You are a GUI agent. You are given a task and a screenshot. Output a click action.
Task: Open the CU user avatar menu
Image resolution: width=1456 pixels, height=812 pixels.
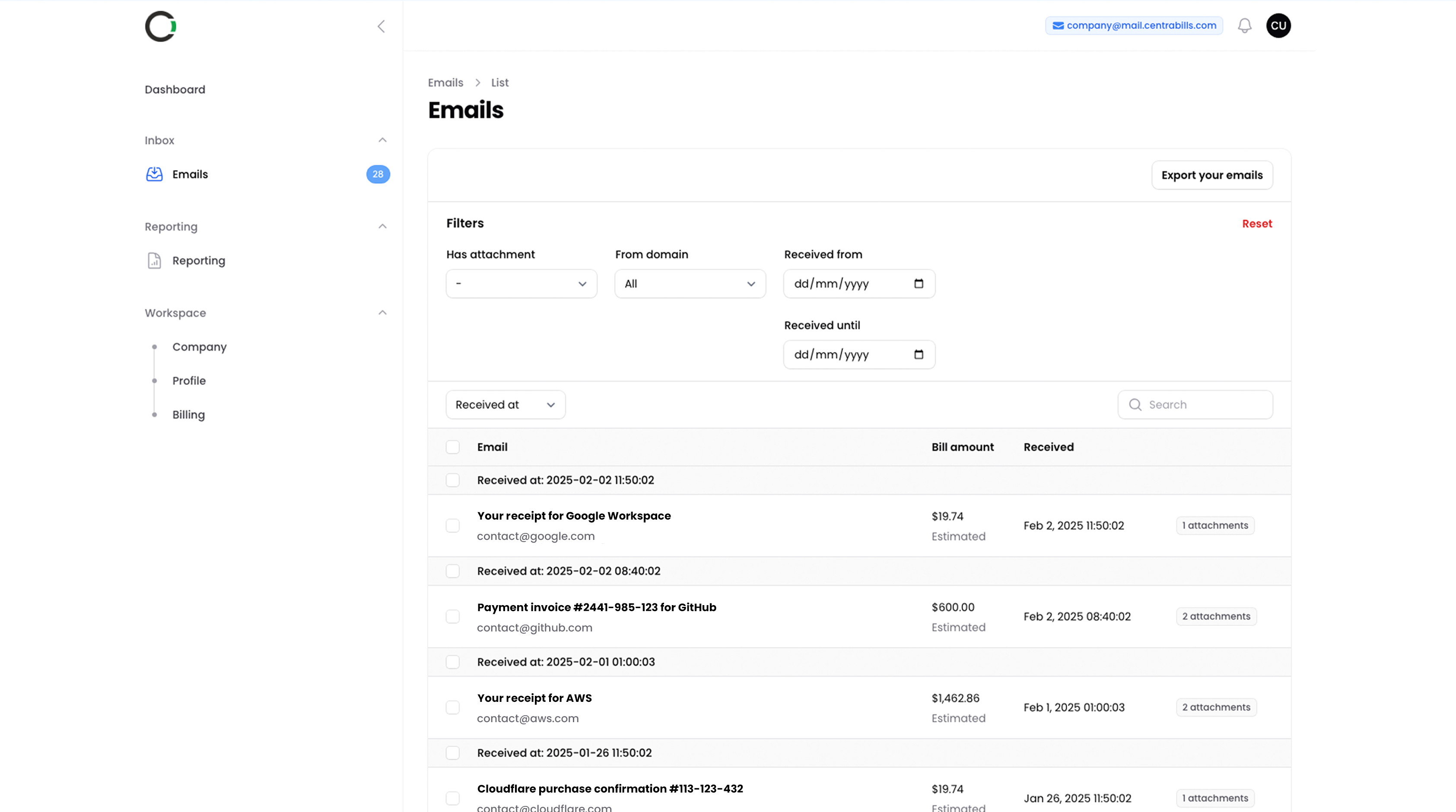point(1278,25)
